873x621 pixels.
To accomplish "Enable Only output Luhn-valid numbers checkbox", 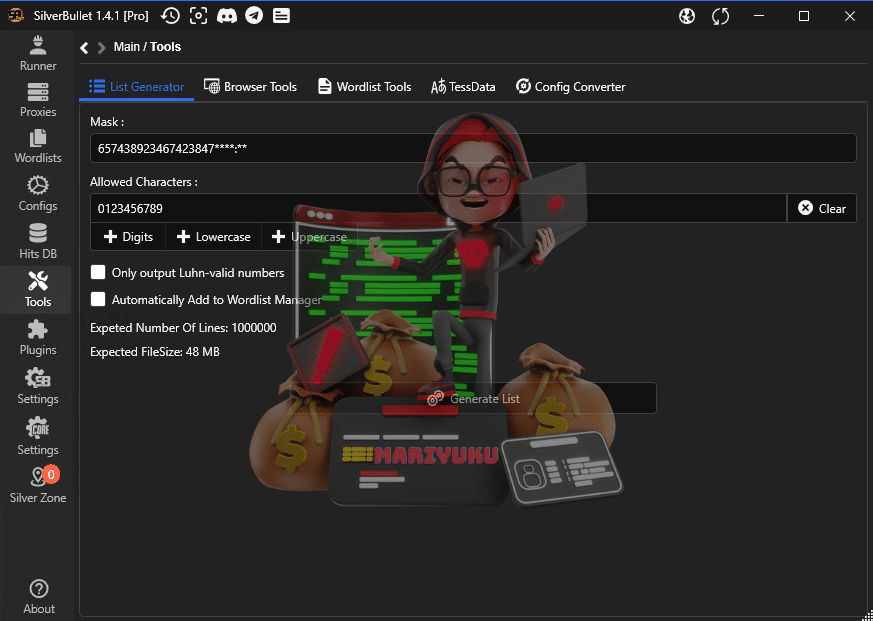I will pos(98,272).
